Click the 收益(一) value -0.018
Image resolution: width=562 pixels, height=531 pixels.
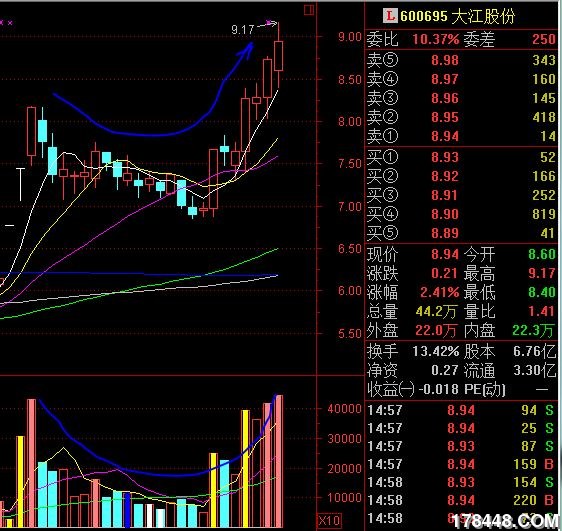tap(438, 389)
